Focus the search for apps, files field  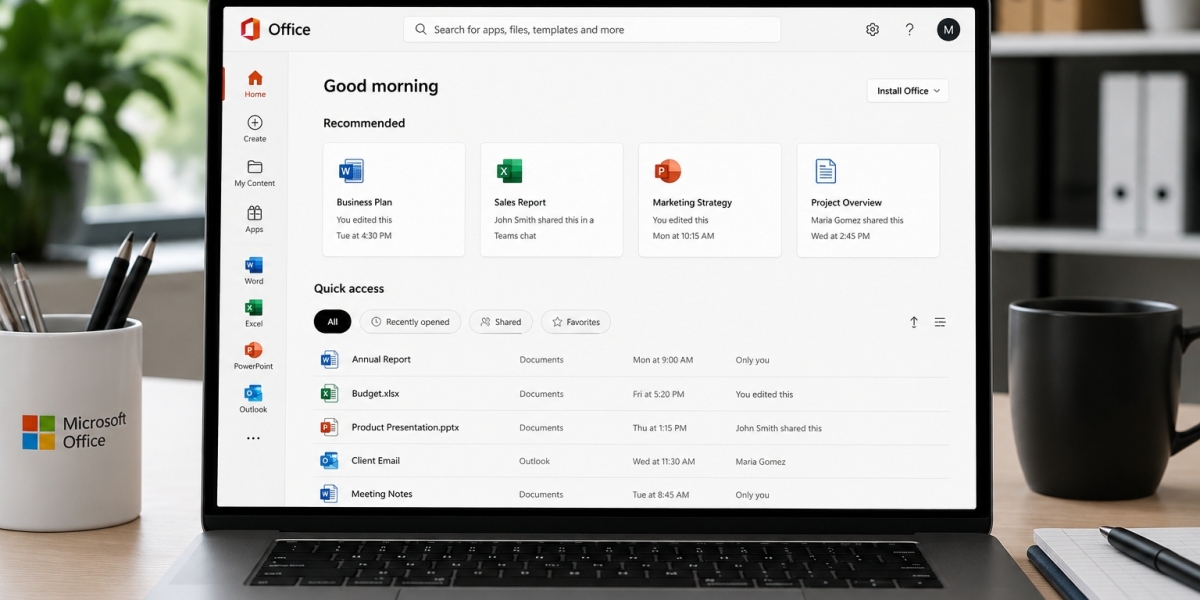pos(592,30)
